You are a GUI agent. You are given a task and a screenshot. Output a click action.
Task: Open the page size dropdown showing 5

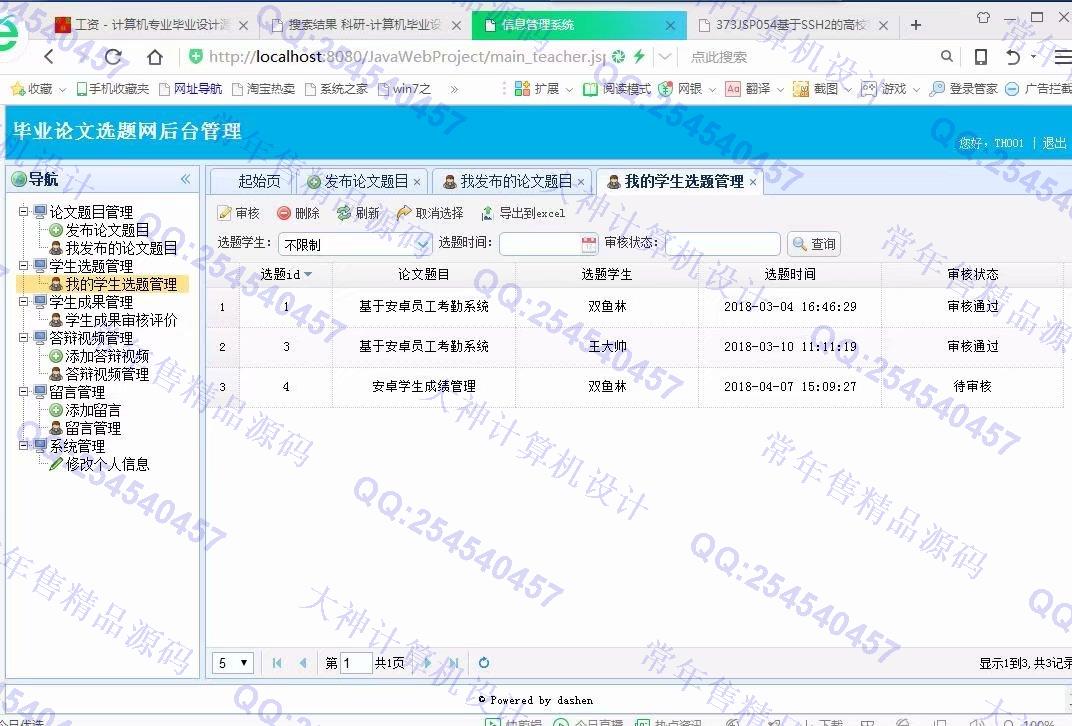[233, 663]
